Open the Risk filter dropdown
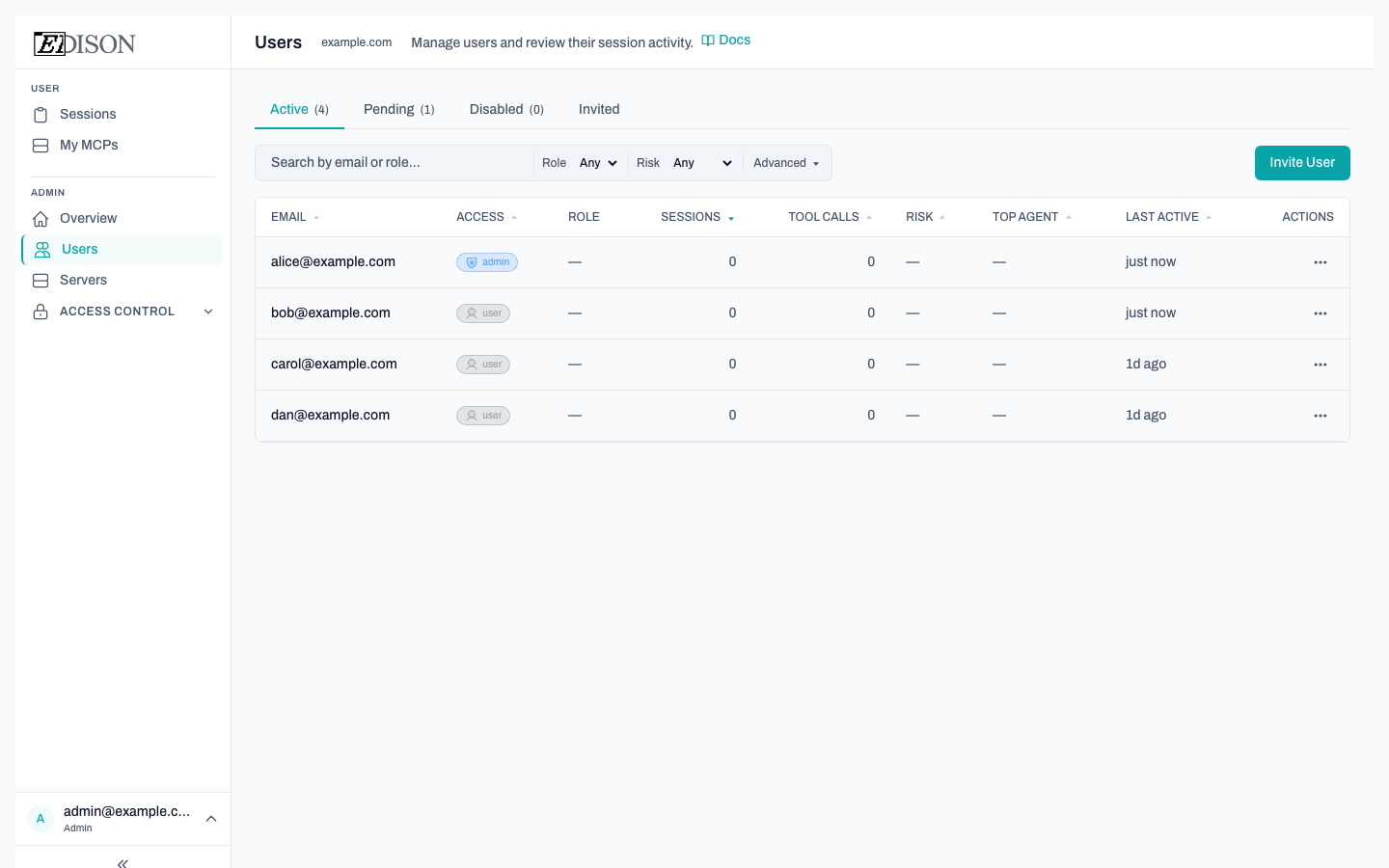This screenshot has height=868, width=1389. click(x=702, y=163)
